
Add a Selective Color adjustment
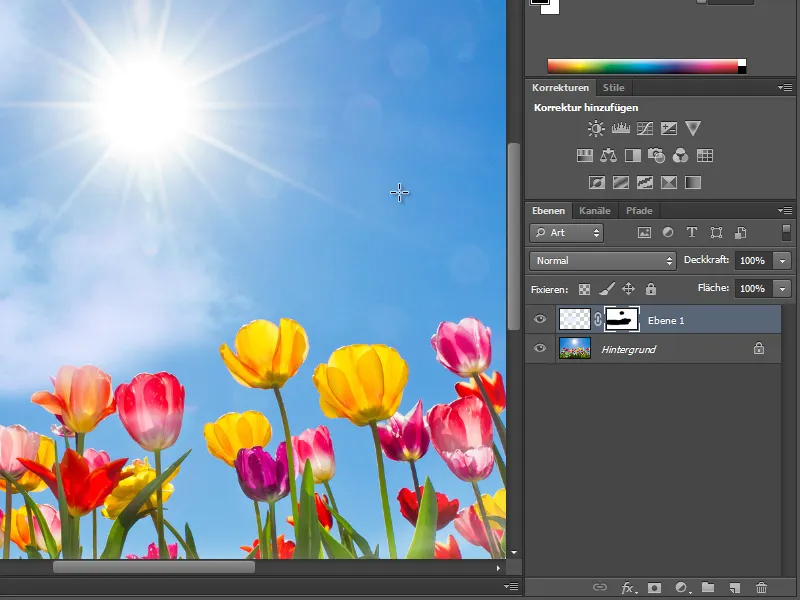(669, 182)
